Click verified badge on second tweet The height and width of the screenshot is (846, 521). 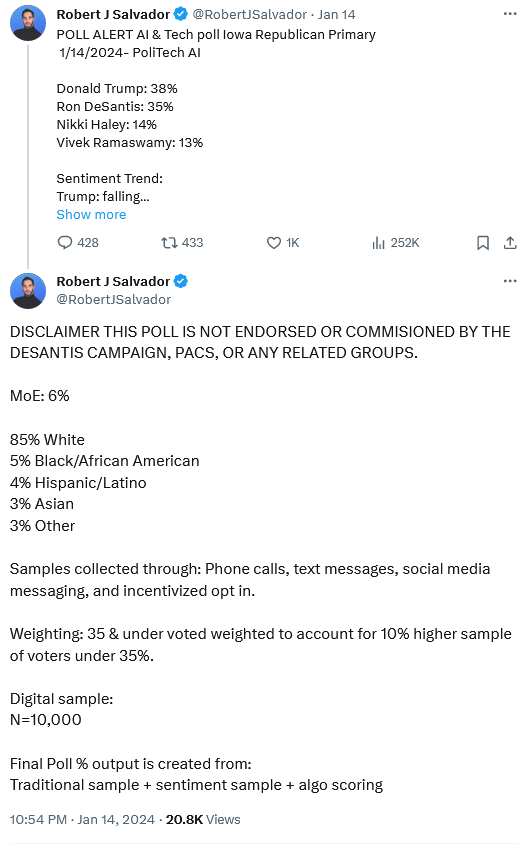(180, 281)
